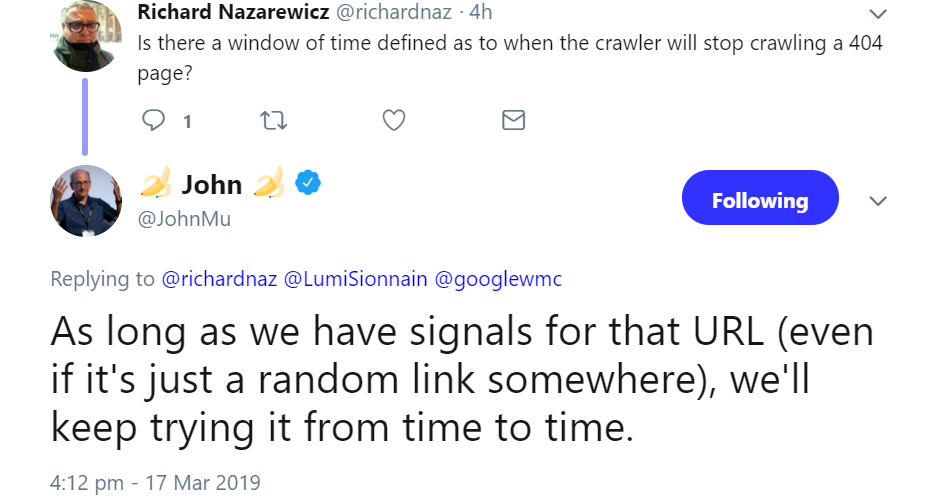Like Richard Nazarewicz's tweet with heart icon
This screenshot has width=939, height=503.
[394, 121]
